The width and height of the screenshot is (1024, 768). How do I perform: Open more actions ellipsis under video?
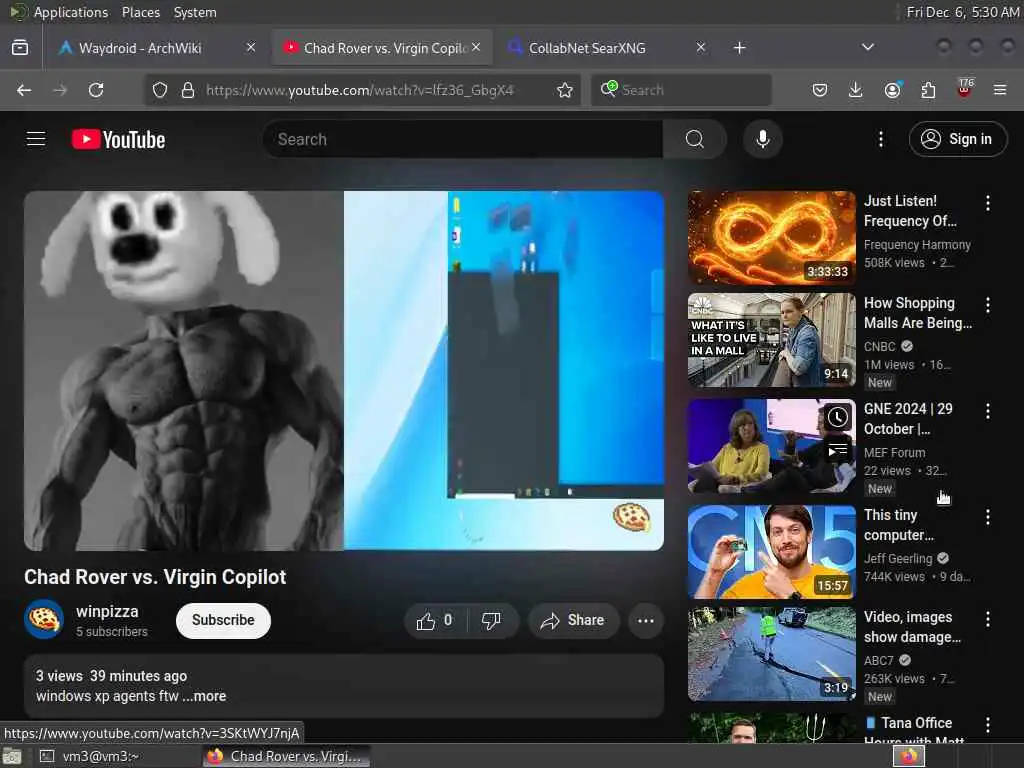click(645, 620)
